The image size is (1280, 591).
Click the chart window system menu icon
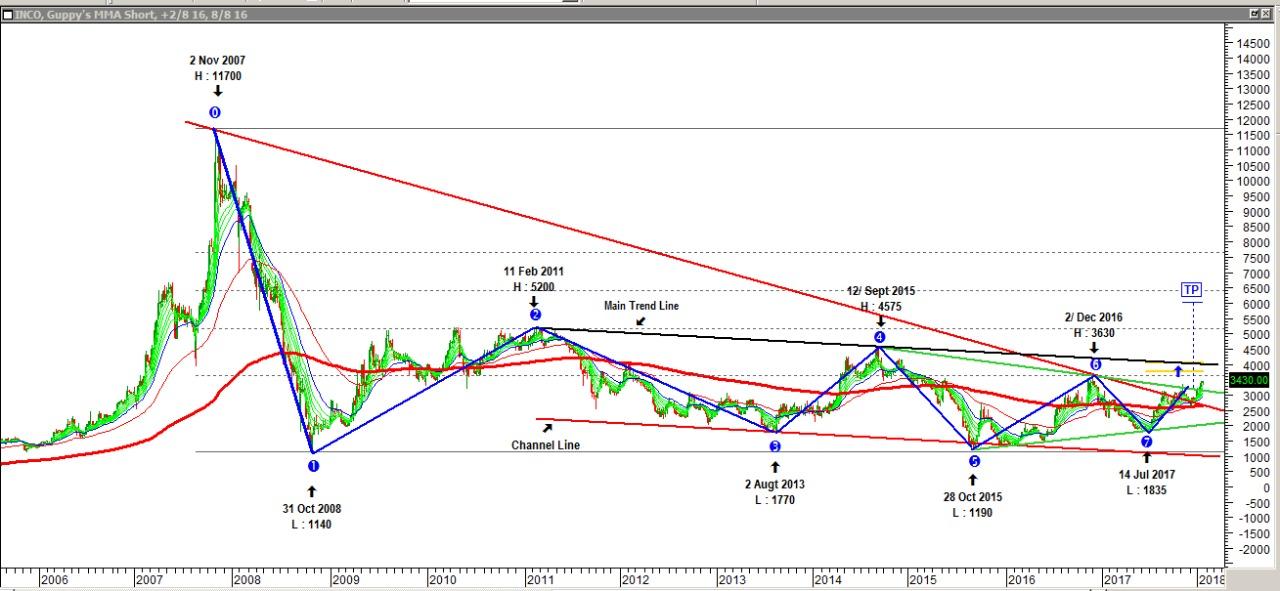tap(7, 13)
